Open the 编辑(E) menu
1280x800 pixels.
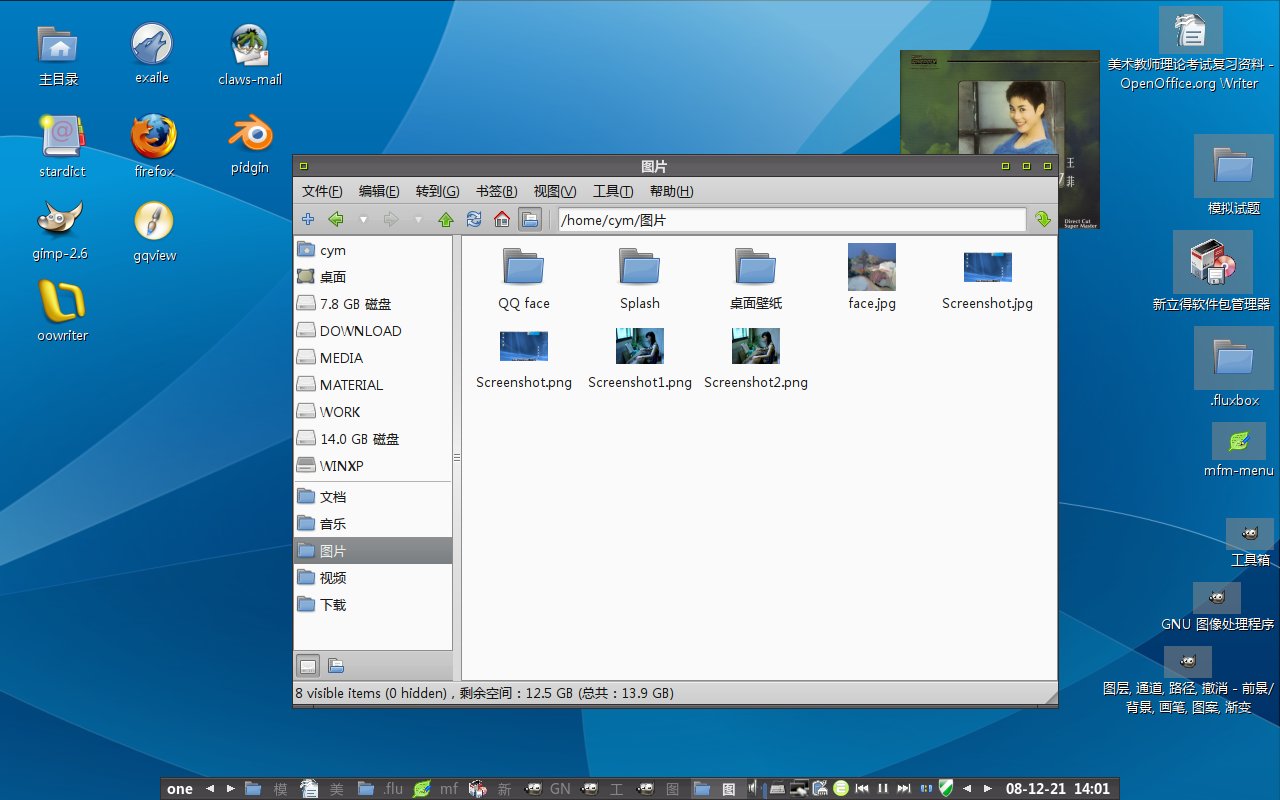[379, 191]
